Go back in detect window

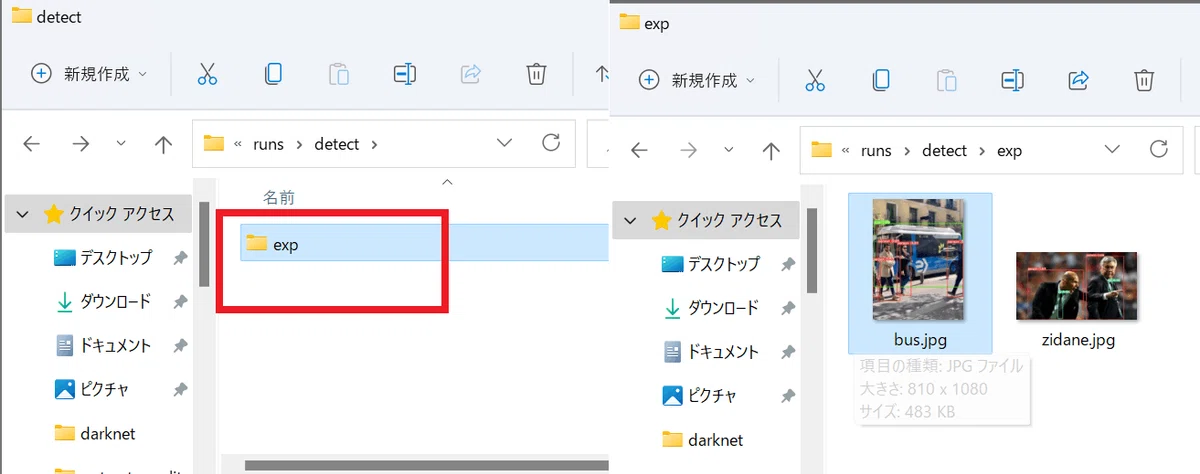coord(32,144)
